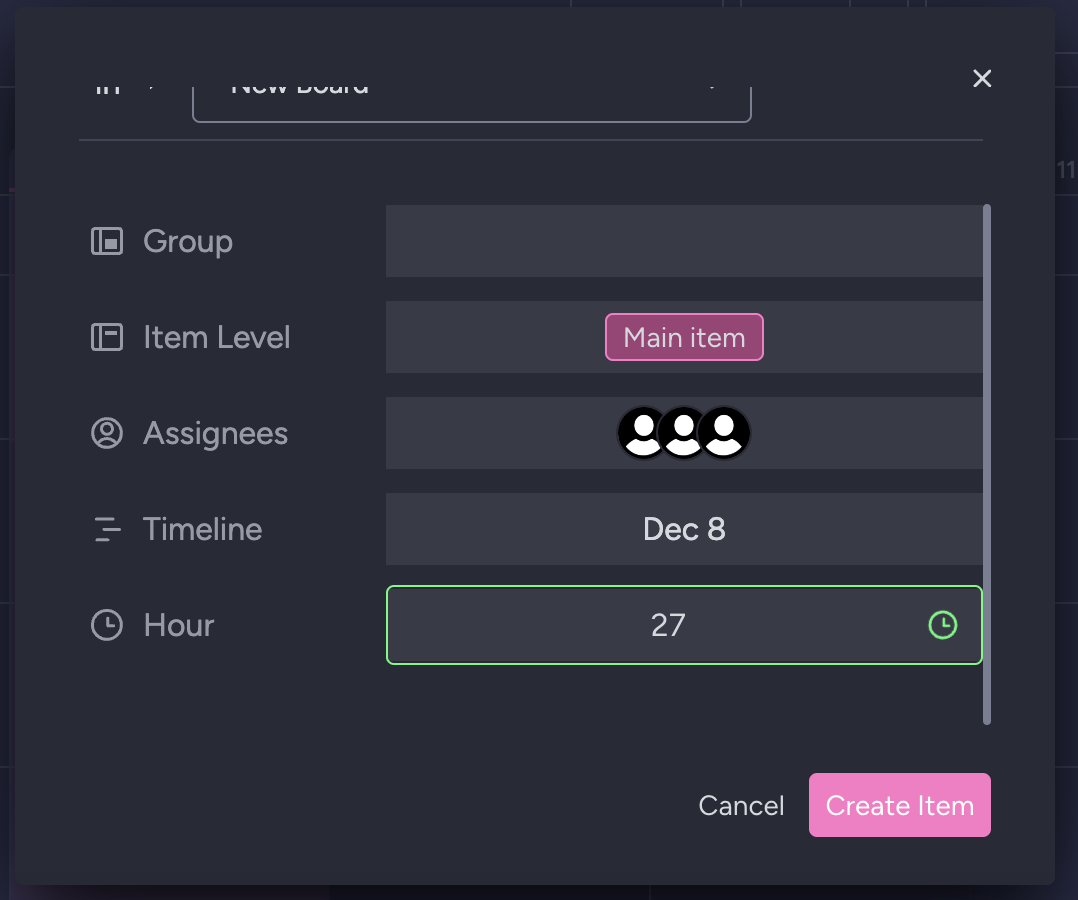Click the Hour clock icon label

[107, 625]
